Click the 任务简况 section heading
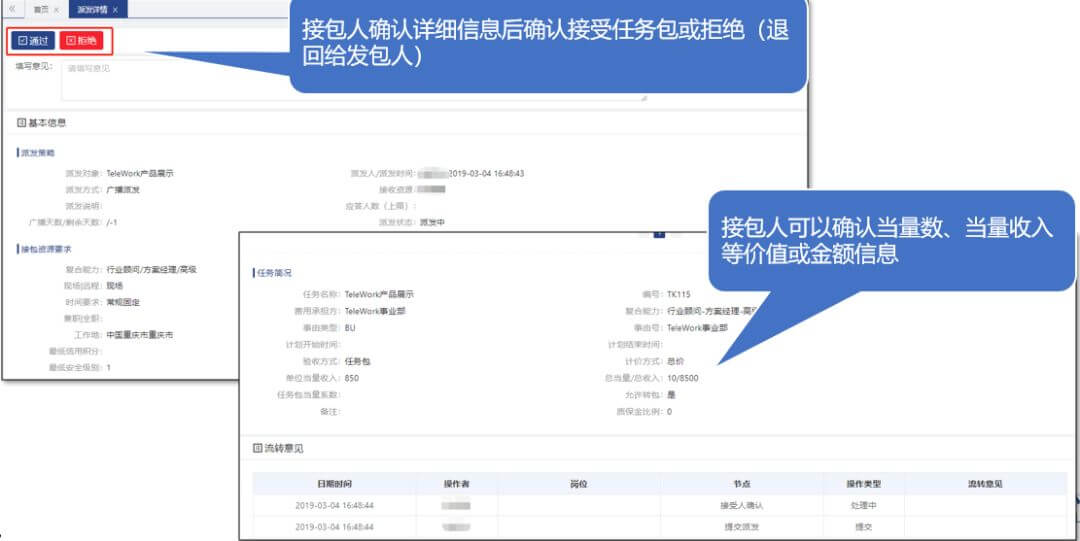Image resolution: width=1080 pixels, height=541 pixels. coord(273,272)
